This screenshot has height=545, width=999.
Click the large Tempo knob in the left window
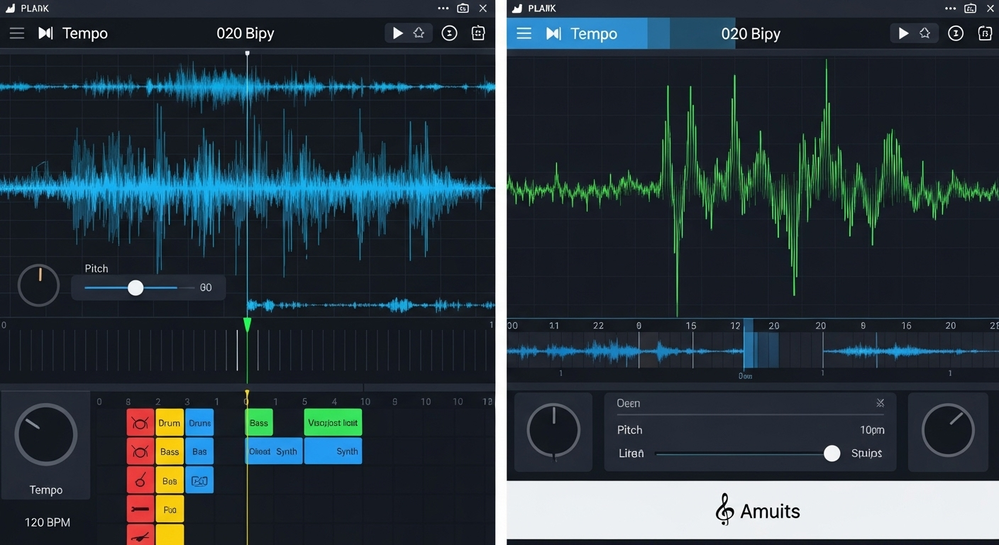point(46,434)
